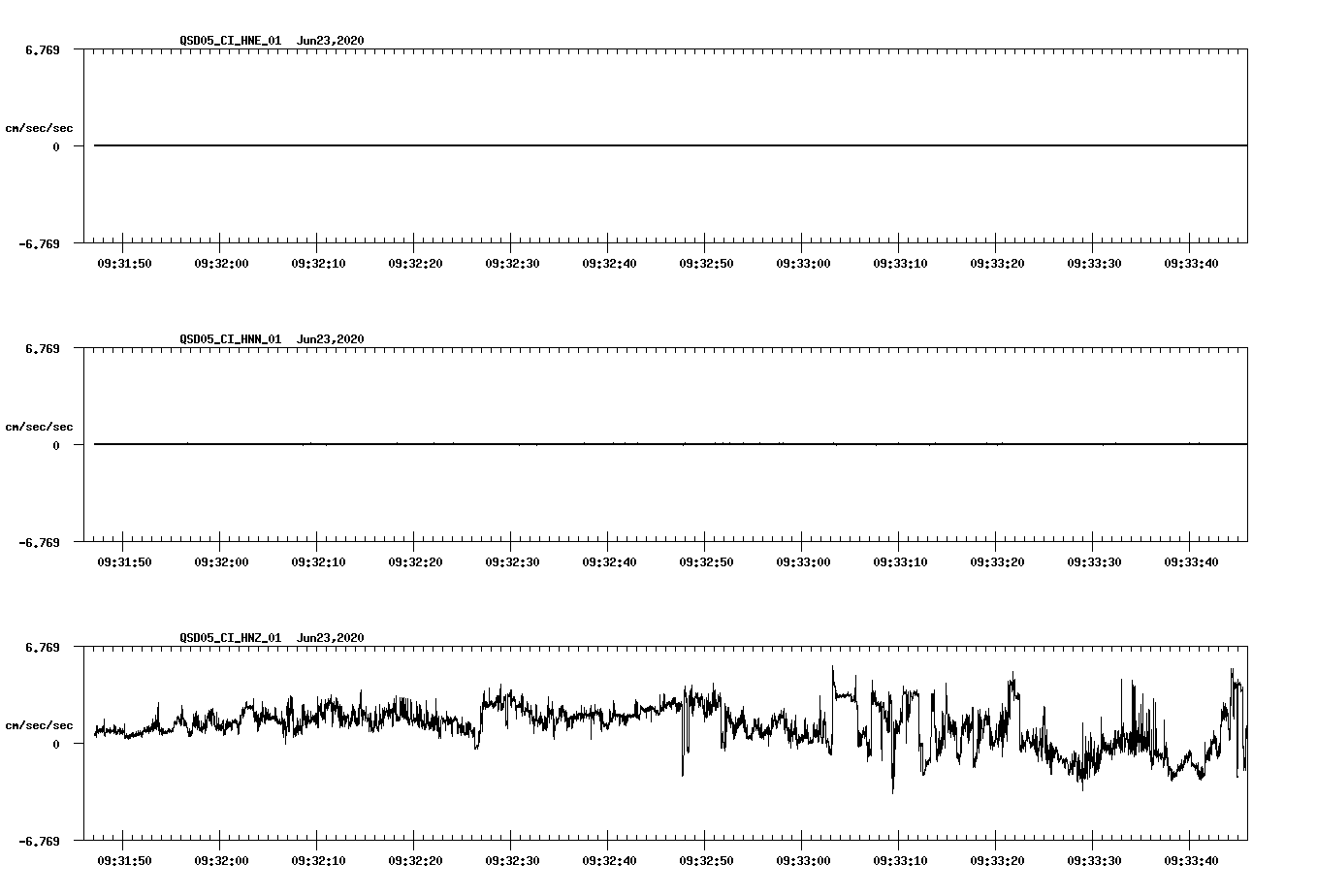This screenshot has height=896, width=1317.
Task: Click the HNZ downward spike near 09:32:48
Action: tap(682, 742)
